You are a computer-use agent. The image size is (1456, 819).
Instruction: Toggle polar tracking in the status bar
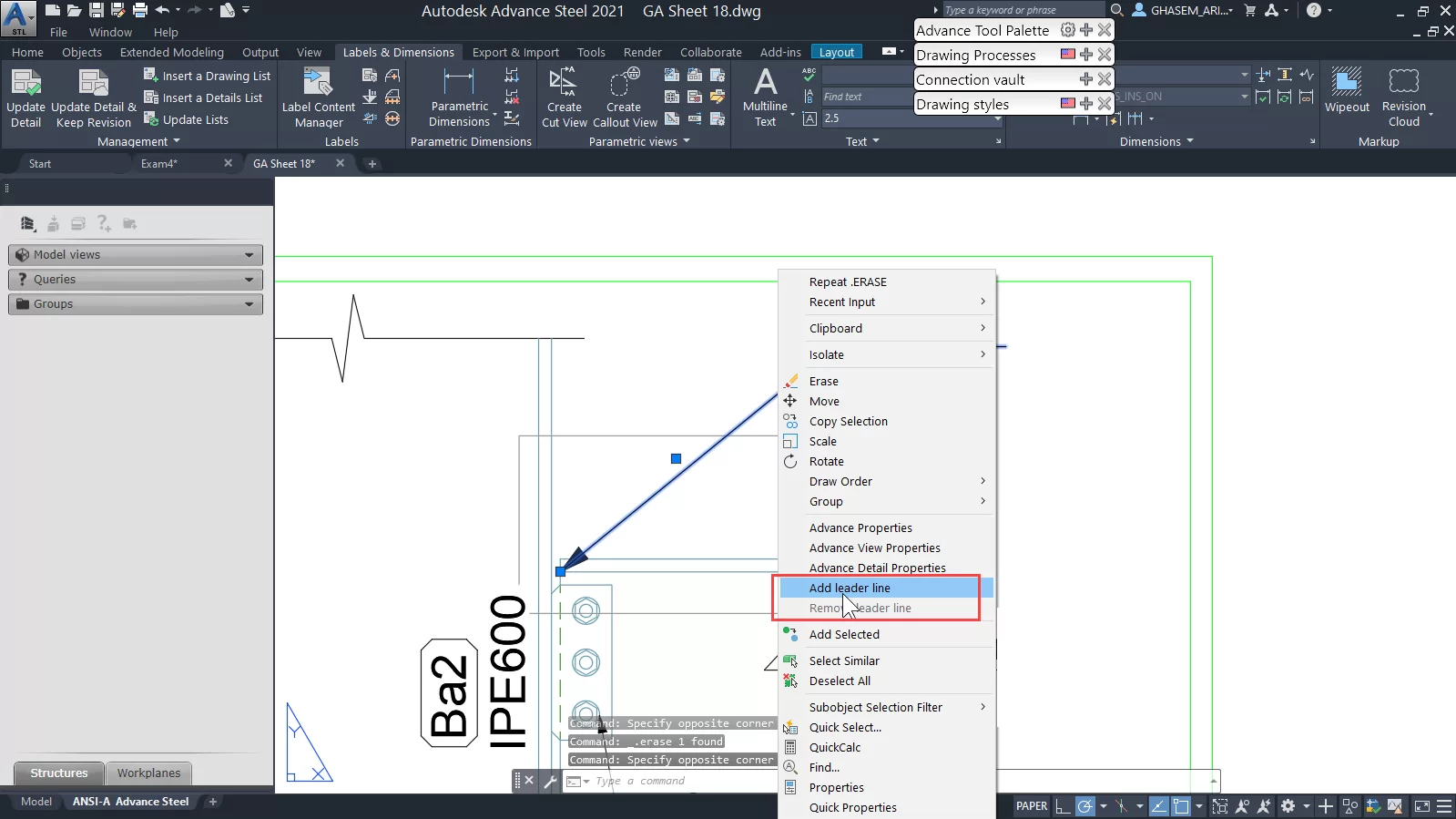click(1084, 806)
